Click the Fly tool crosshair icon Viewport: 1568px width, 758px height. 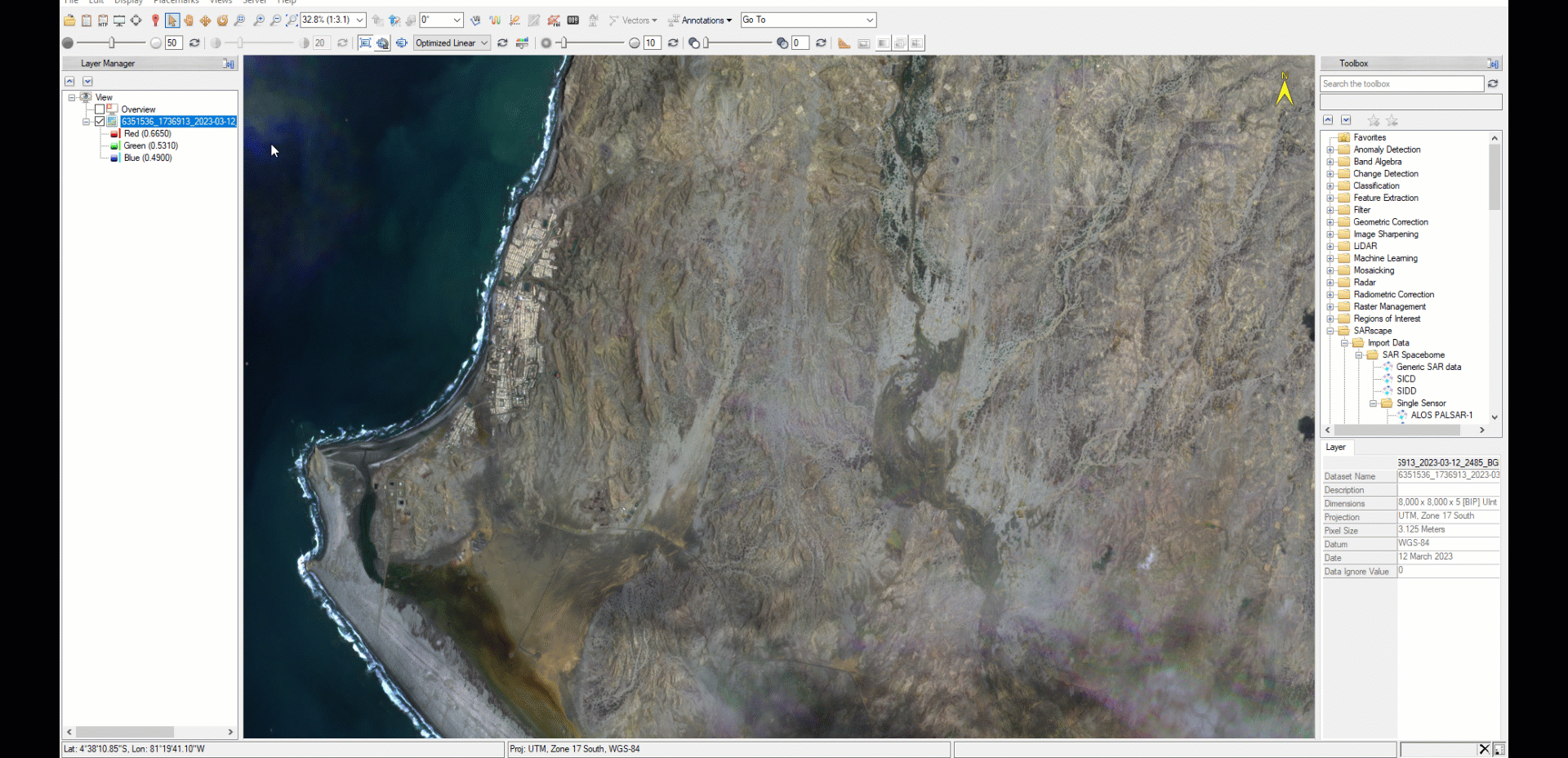click(136, 20)
